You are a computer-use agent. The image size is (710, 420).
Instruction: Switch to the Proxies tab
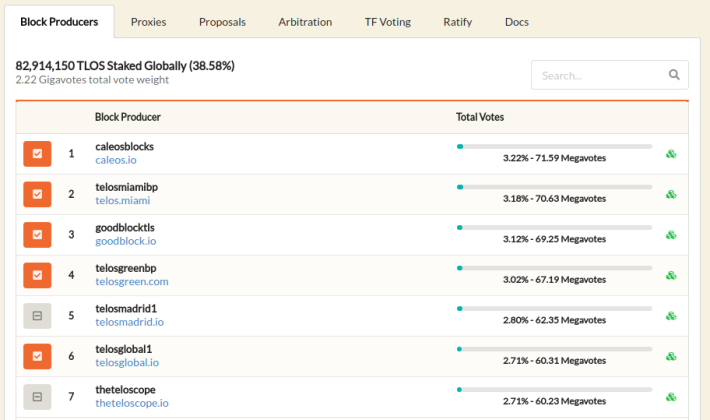coord(149,21)
